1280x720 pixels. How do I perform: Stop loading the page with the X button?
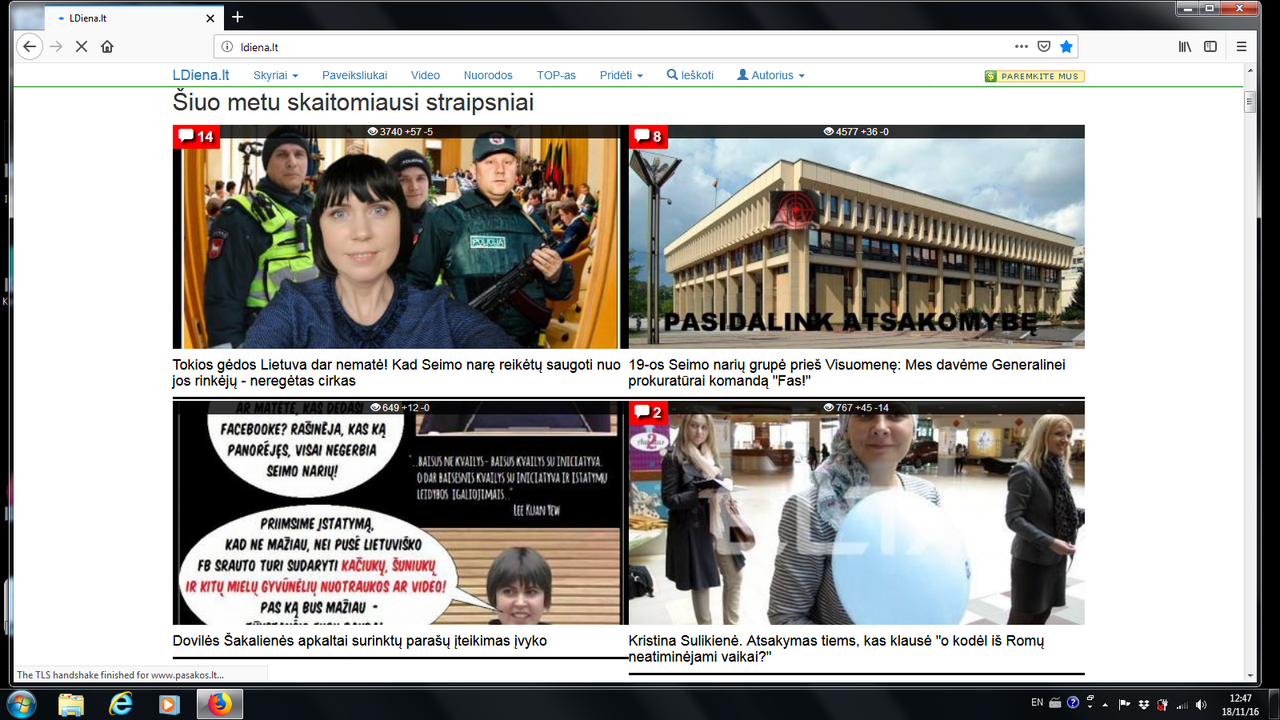point(82,46)
